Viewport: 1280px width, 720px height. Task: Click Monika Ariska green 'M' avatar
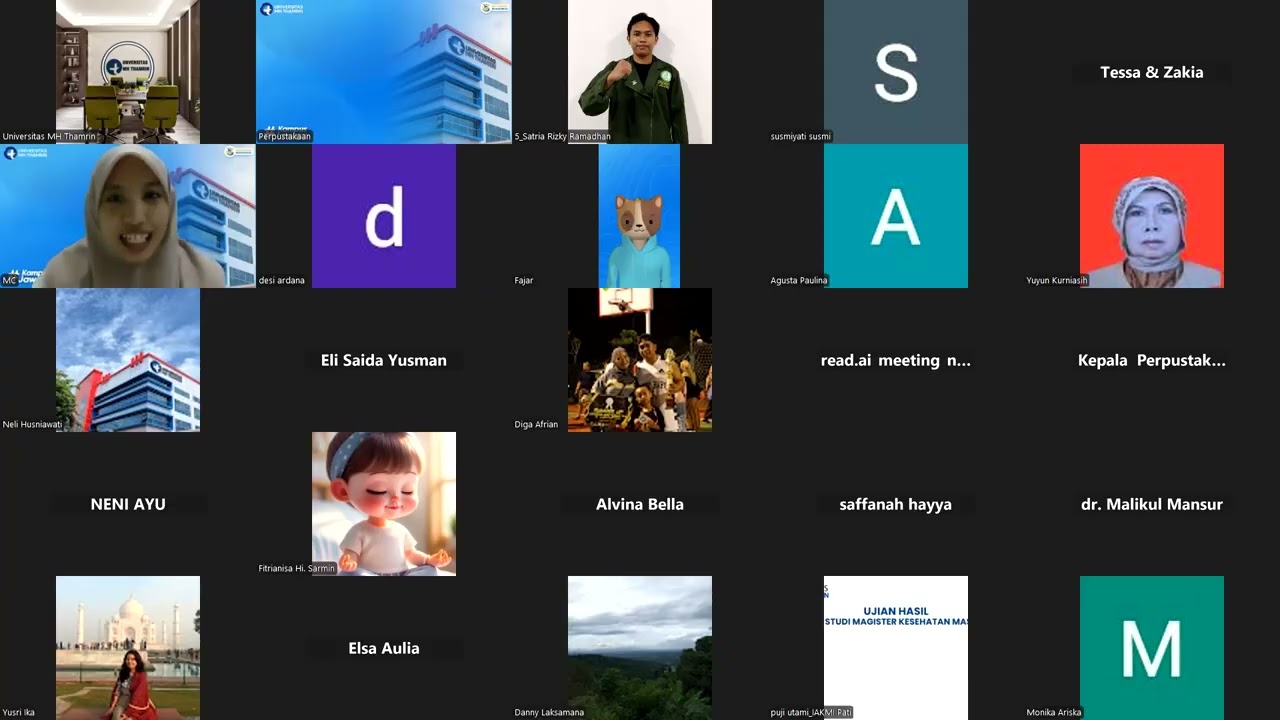point(1152,648)
